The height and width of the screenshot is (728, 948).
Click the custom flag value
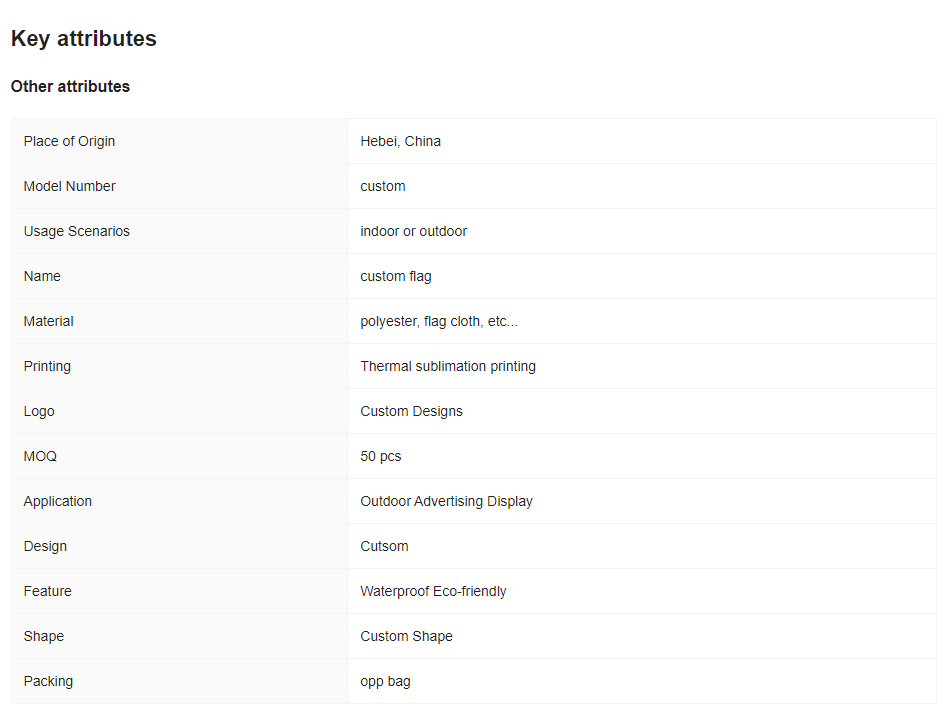[x=396, y=276]
